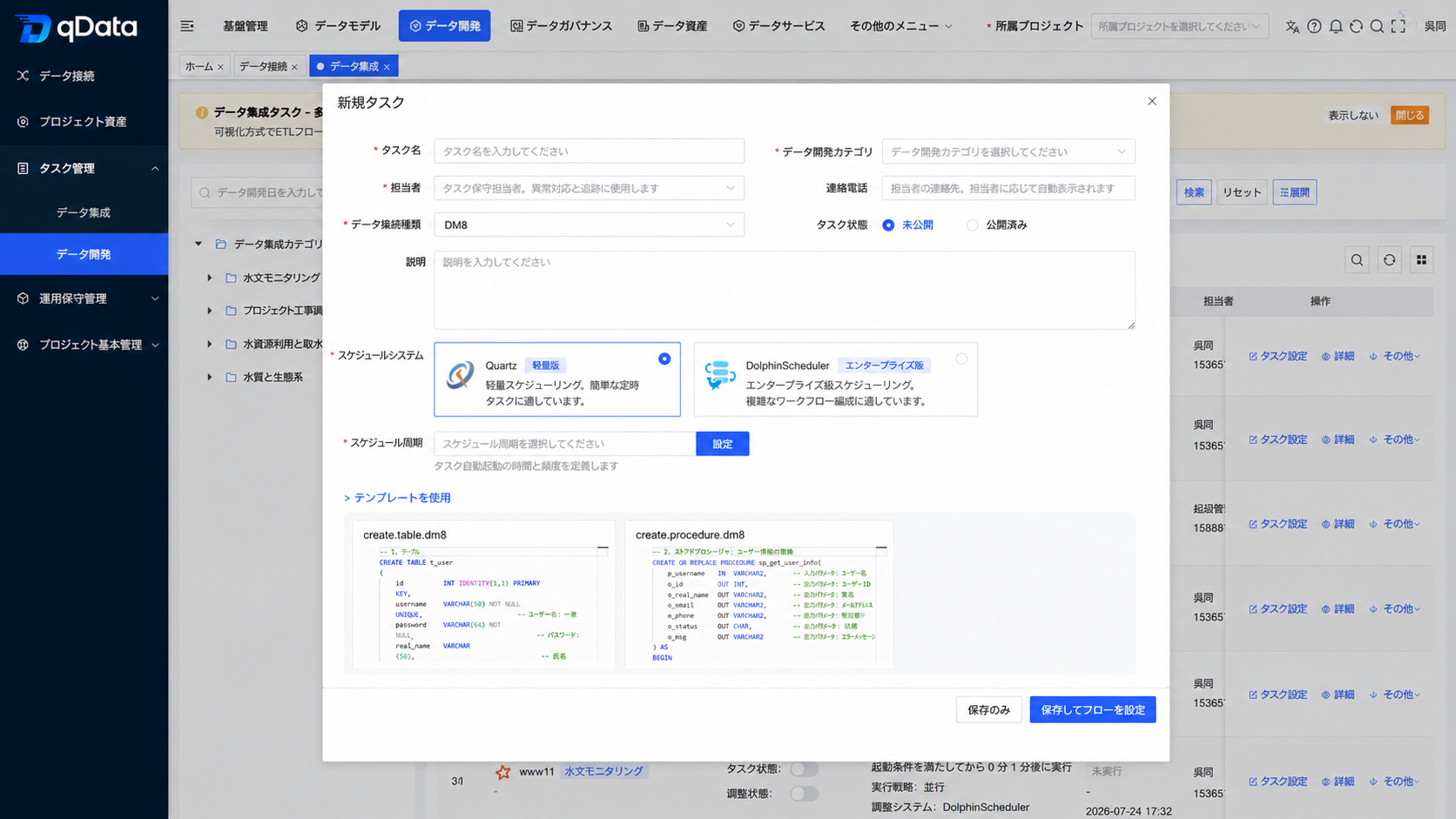Close the データ接続 tab

click(x=294, y=67)
